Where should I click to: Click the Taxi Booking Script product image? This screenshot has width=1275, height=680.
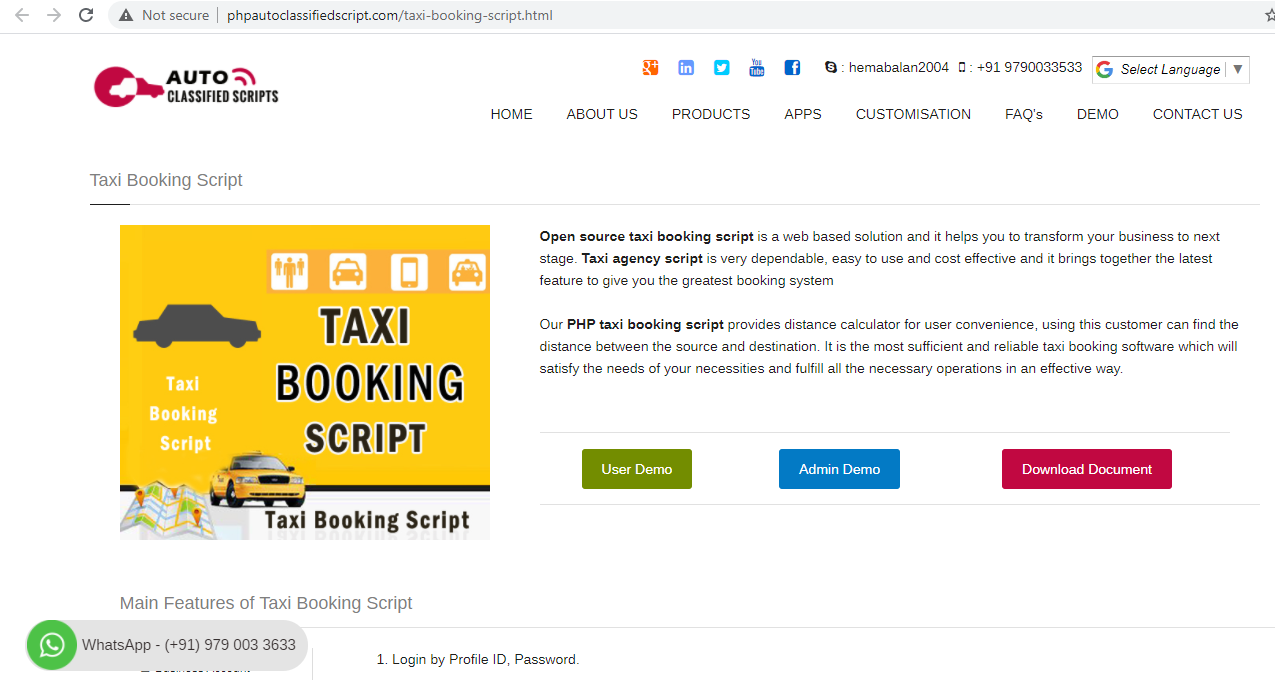(x=305, y=382)
